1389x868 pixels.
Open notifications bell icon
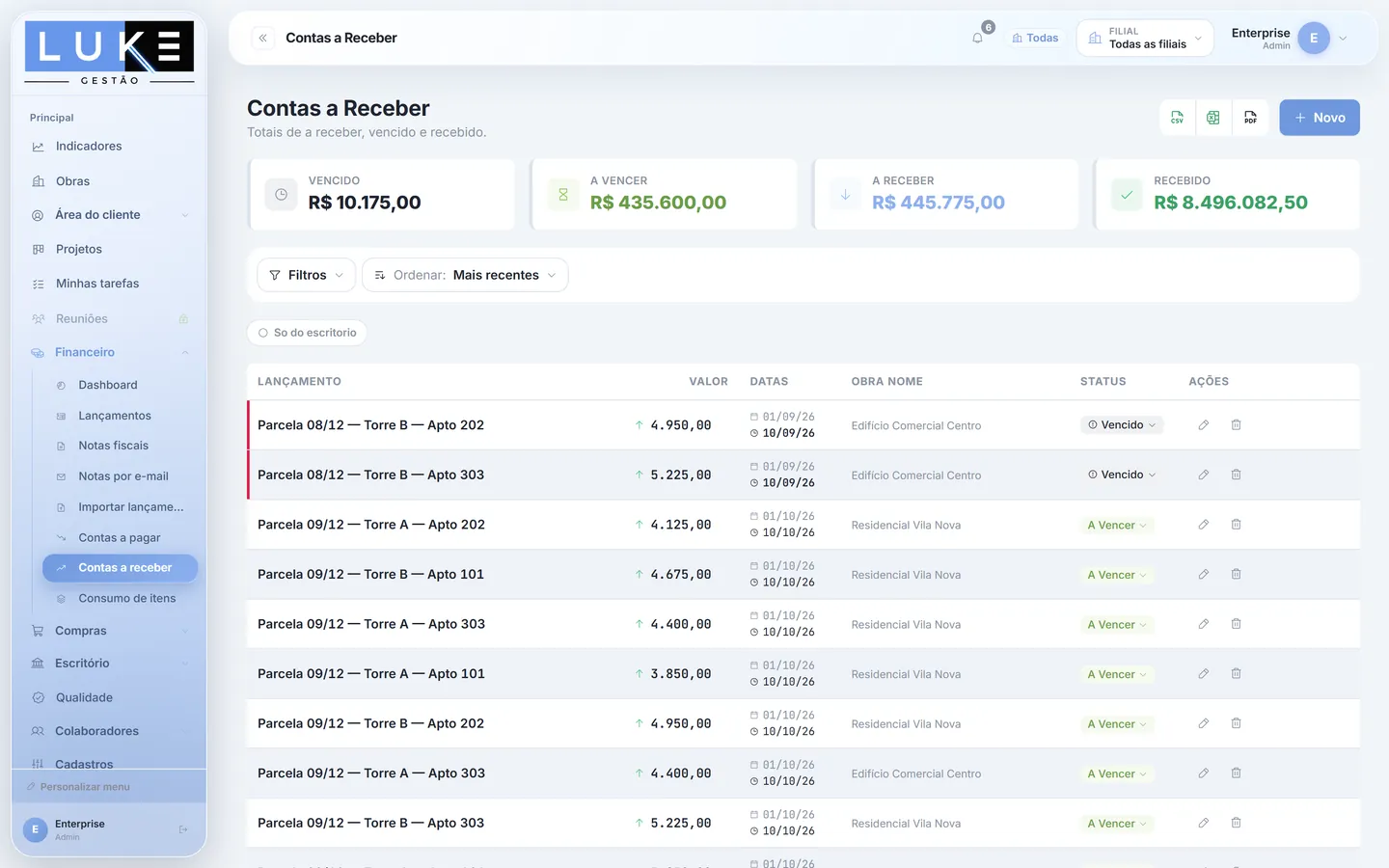tap(978, 38)
